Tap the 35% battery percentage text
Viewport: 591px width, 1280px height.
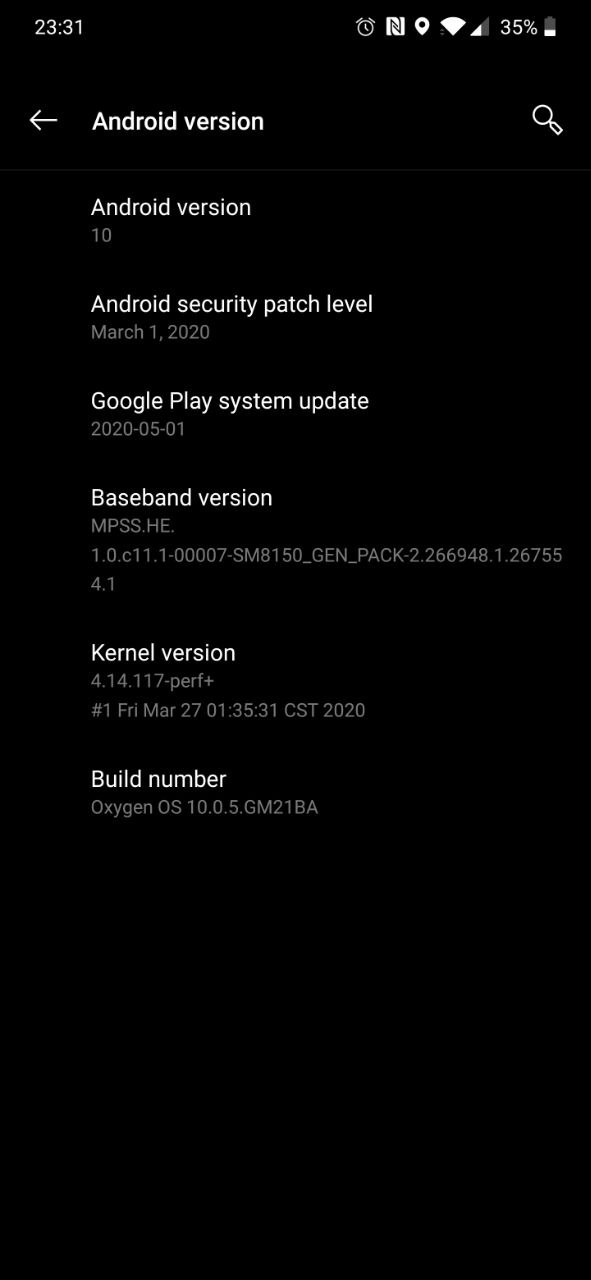coord(518,27)
